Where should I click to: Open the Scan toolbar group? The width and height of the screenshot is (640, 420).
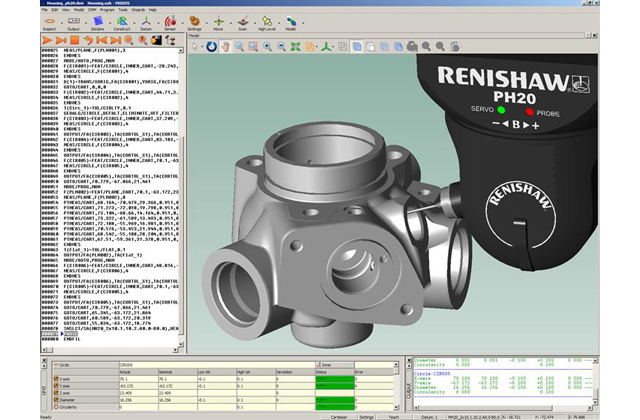click(242, 23)
